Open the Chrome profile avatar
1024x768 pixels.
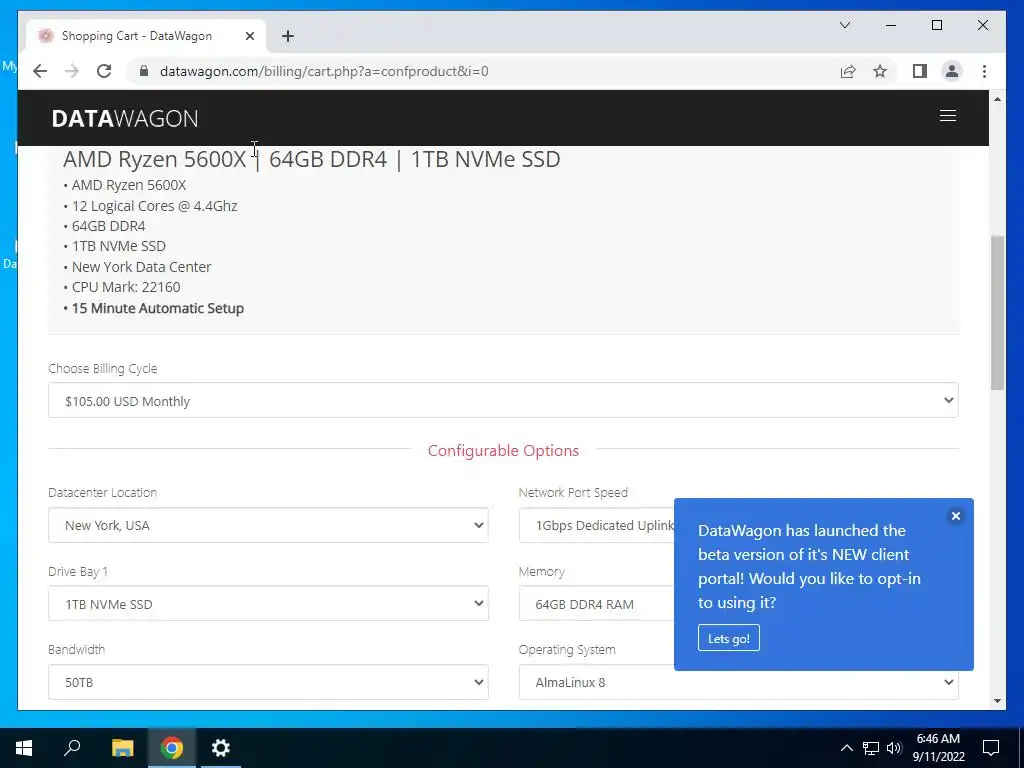coord(952,71)
